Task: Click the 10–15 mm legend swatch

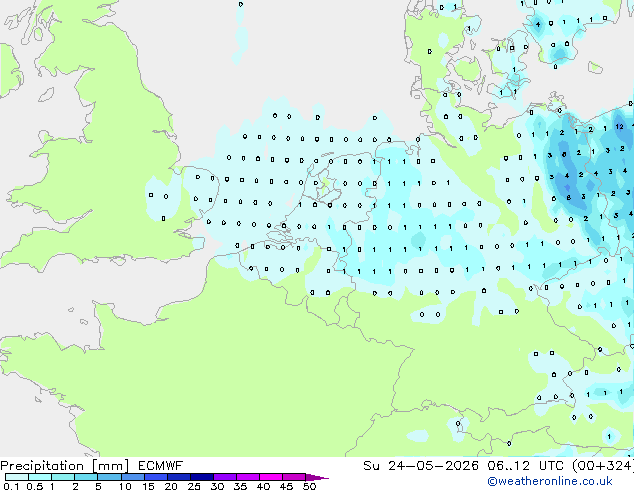Action: click(x=132, y=477)
